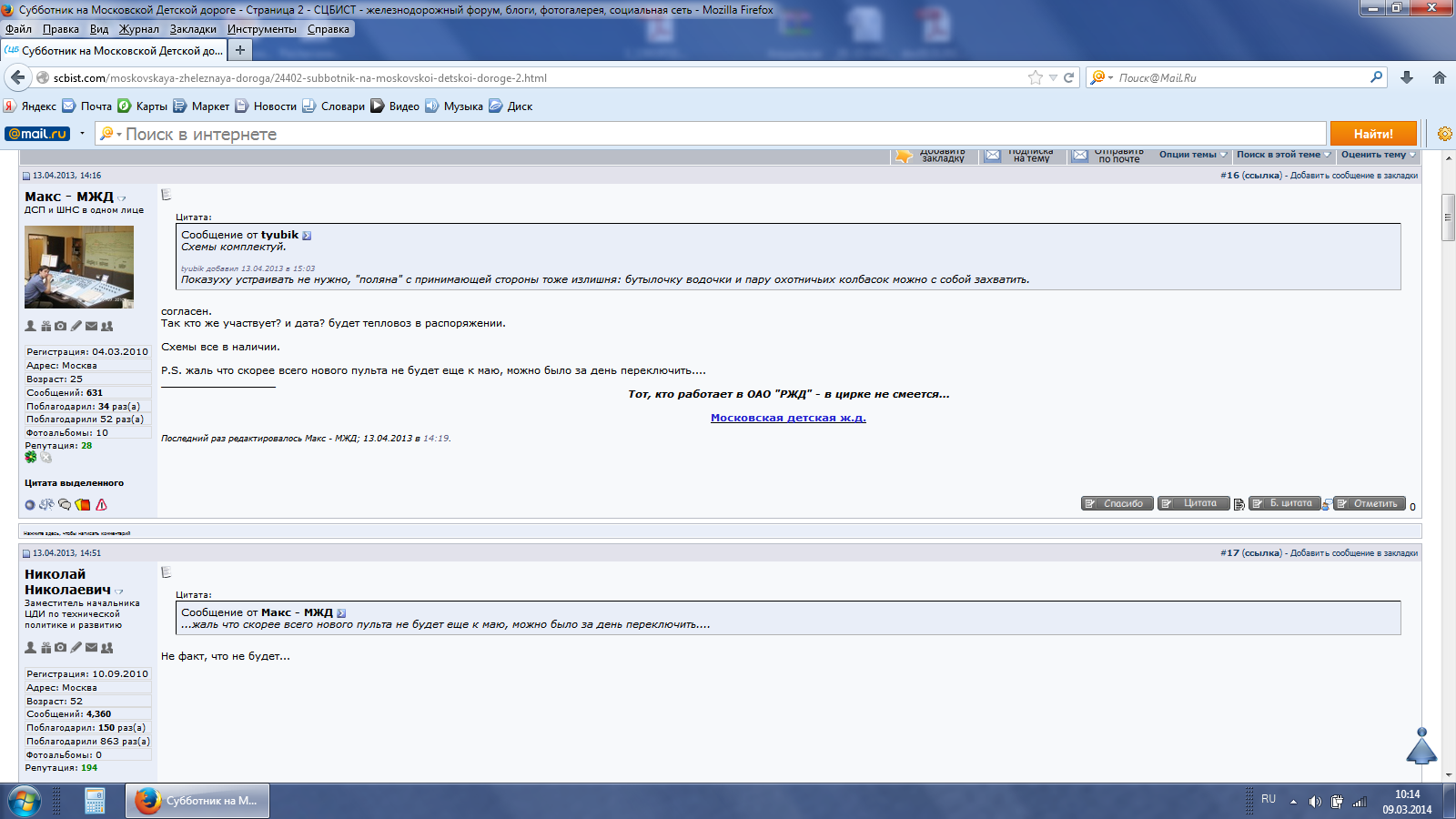Click the green positive reputation icon
1456x819 pixels.
pyautogui.click(x=31, y=458)
